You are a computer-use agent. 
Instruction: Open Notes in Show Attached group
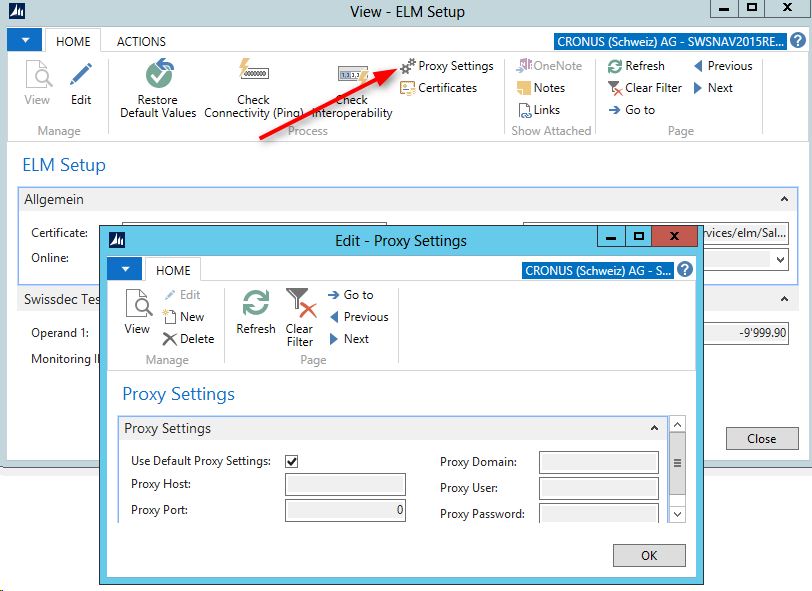541,88
